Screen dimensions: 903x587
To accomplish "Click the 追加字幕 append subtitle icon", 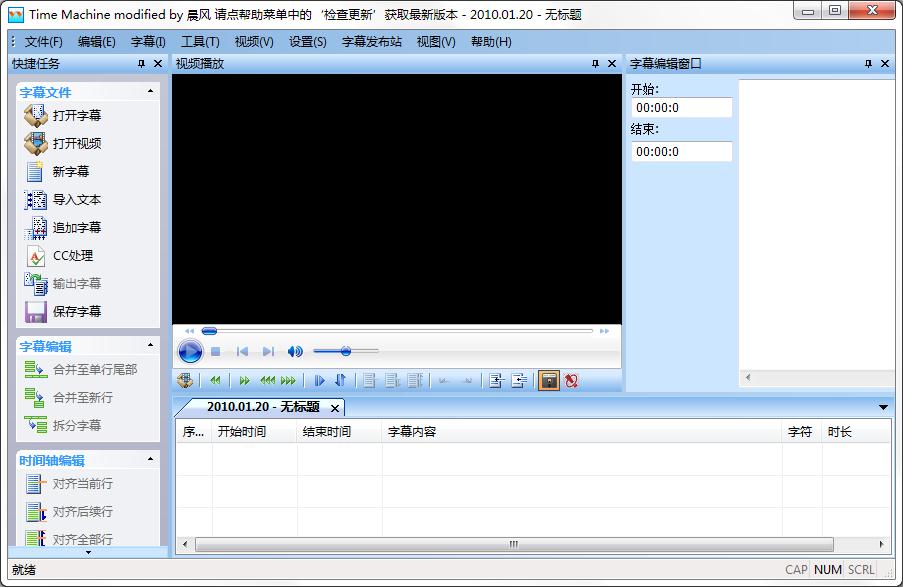I will coord(36,227).
